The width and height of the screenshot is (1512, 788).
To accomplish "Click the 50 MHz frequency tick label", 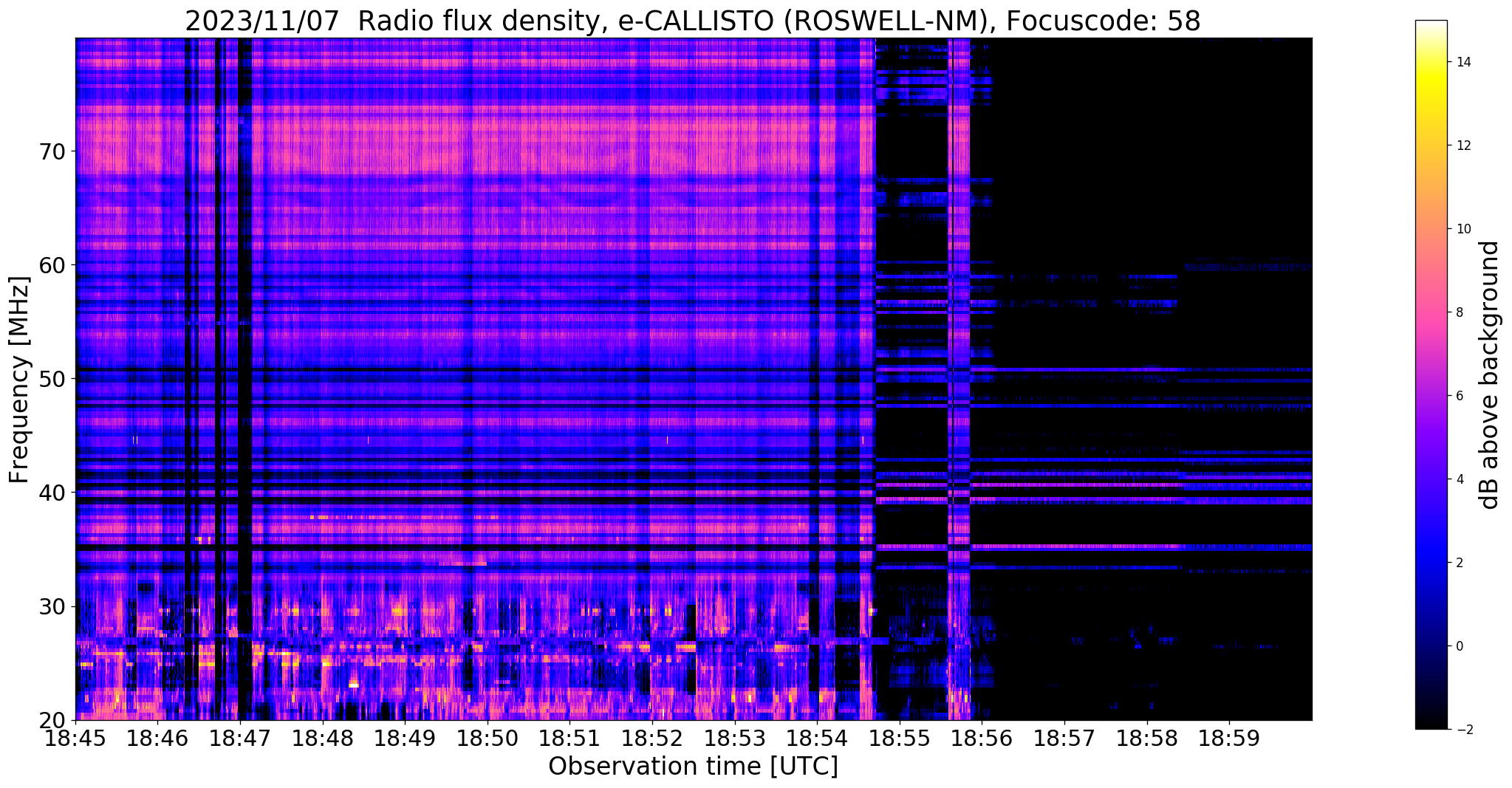I will point(51,379).
